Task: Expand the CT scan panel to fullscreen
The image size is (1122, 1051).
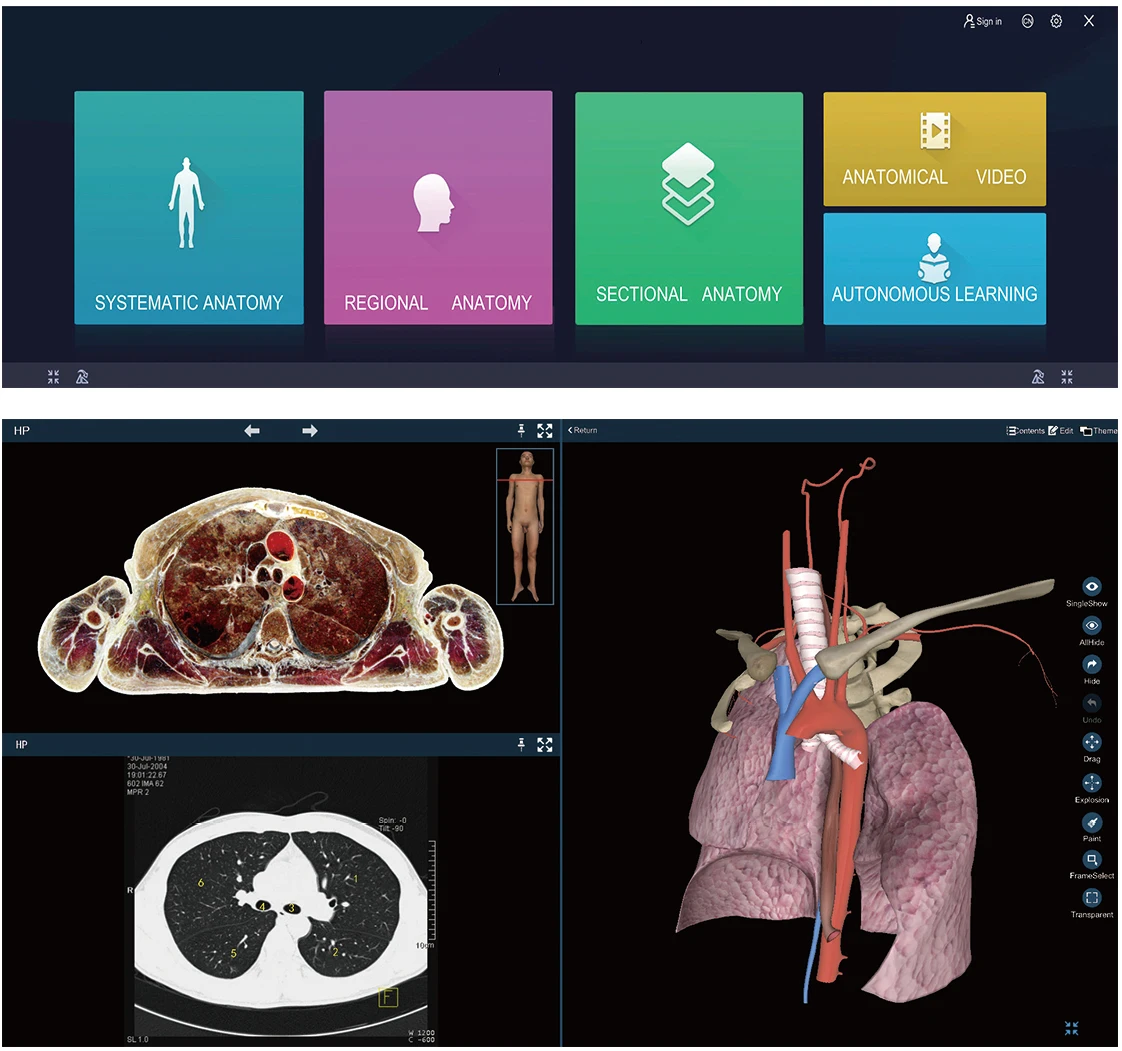Action: pos(545,745)
